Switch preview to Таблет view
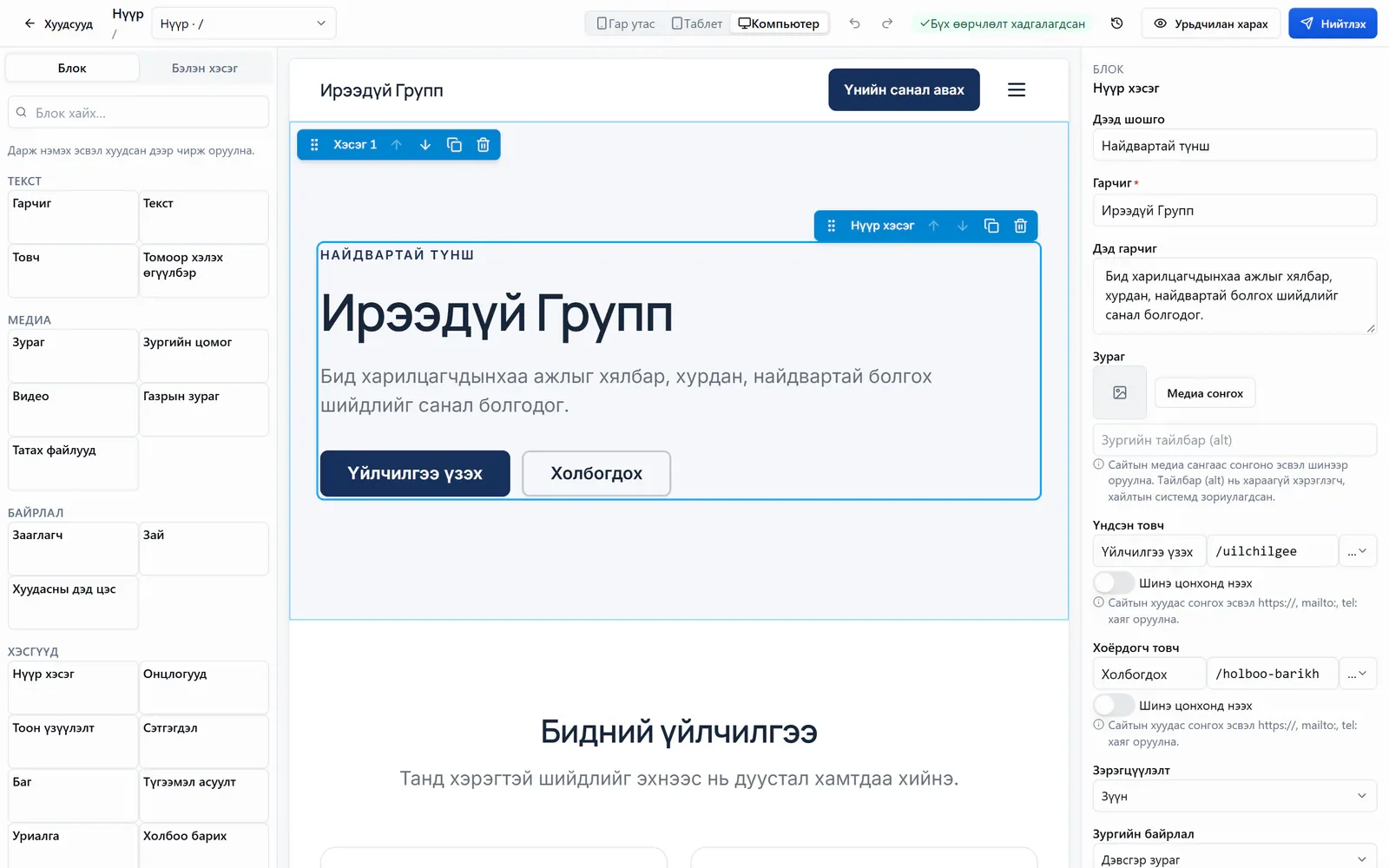 pyautogui.click(x=697, y=23)
